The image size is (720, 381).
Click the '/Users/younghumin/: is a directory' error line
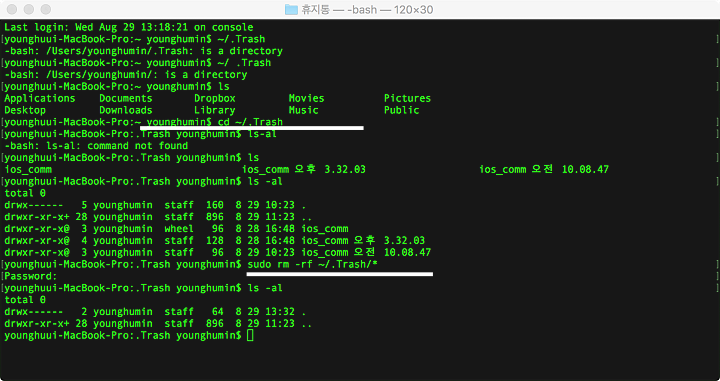tap(126, 74)
